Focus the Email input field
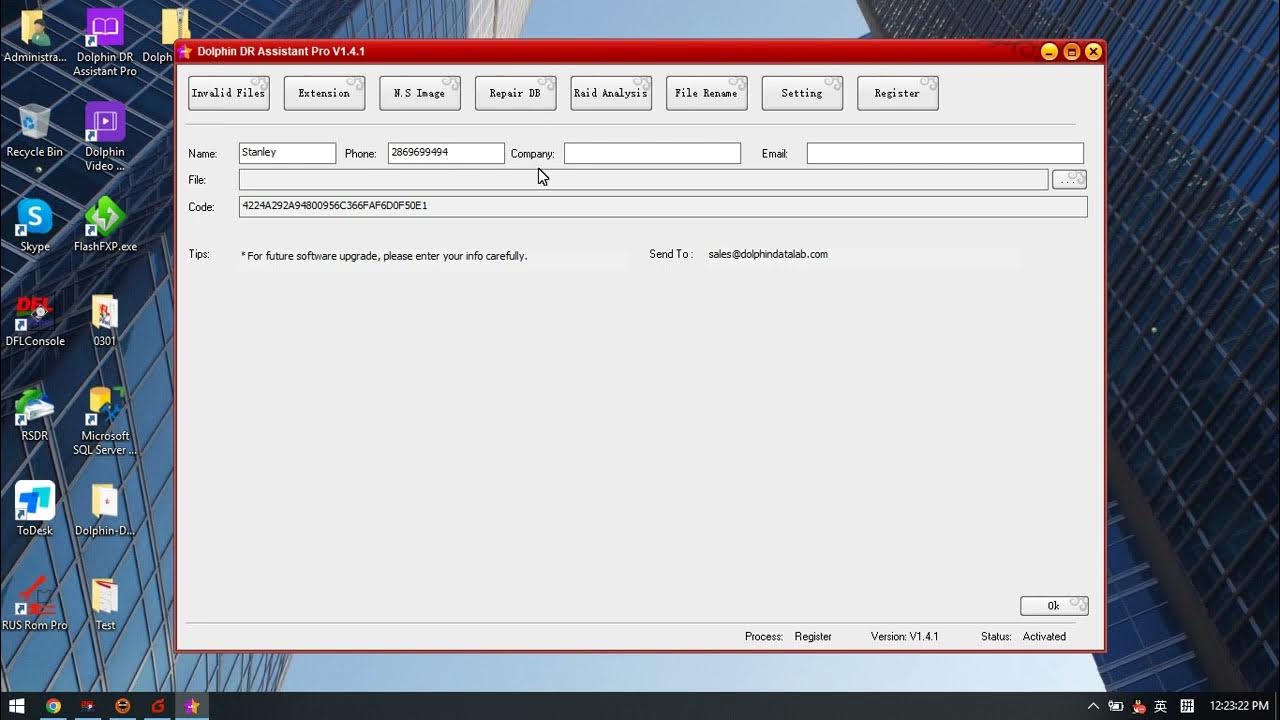 coord(945,153)
